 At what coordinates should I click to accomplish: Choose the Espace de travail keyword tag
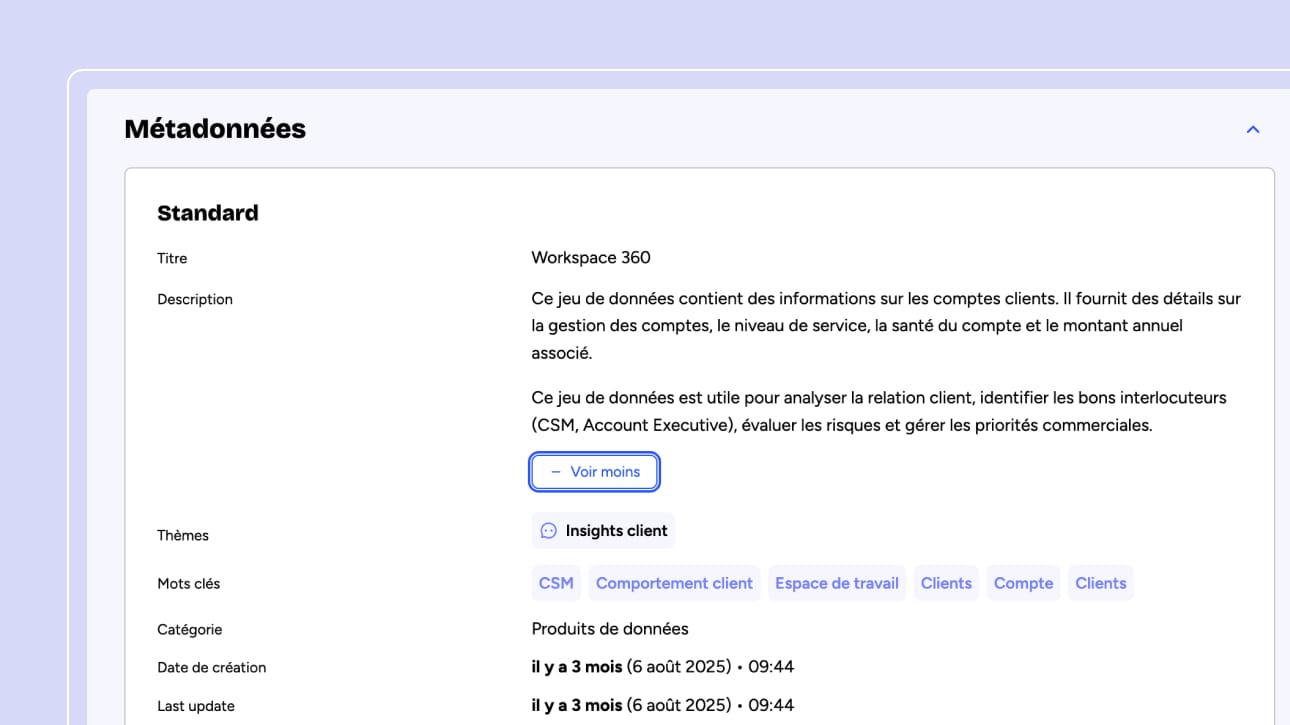pos(836,583)
